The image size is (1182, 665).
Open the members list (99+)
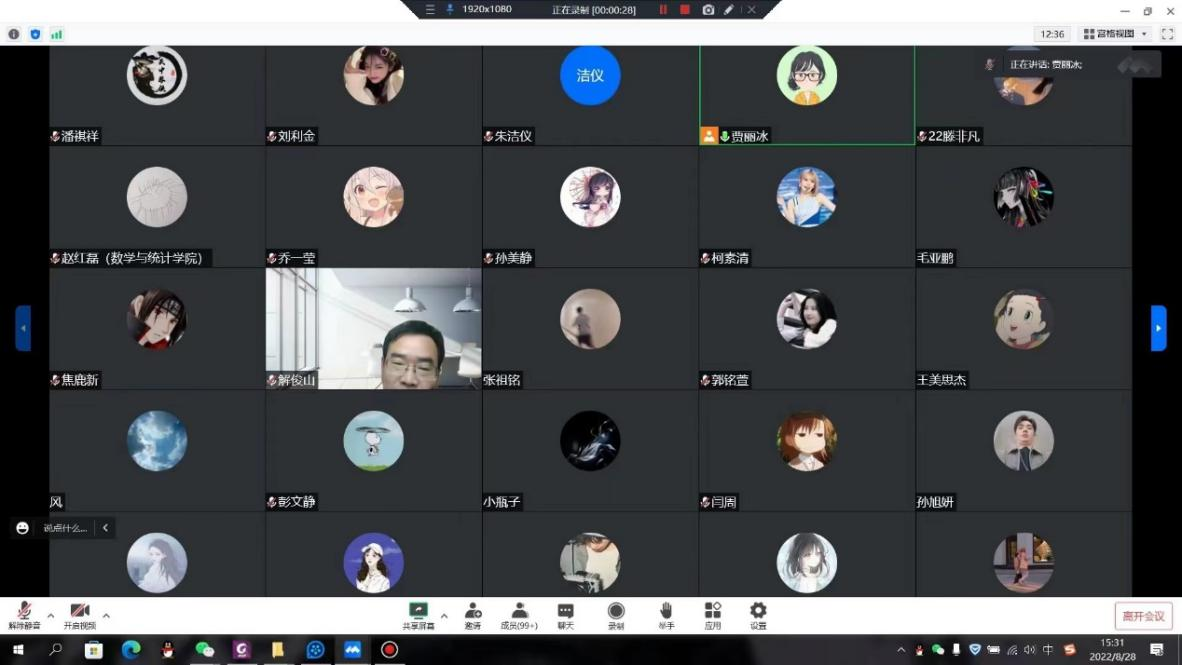click(519, 615)
